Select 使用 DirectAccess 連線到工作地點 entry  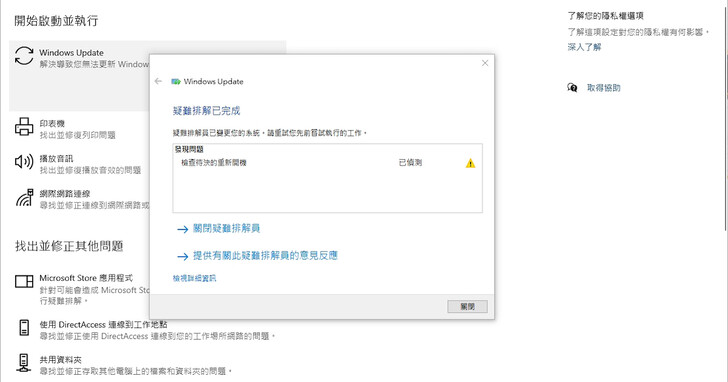click(103, 324)
